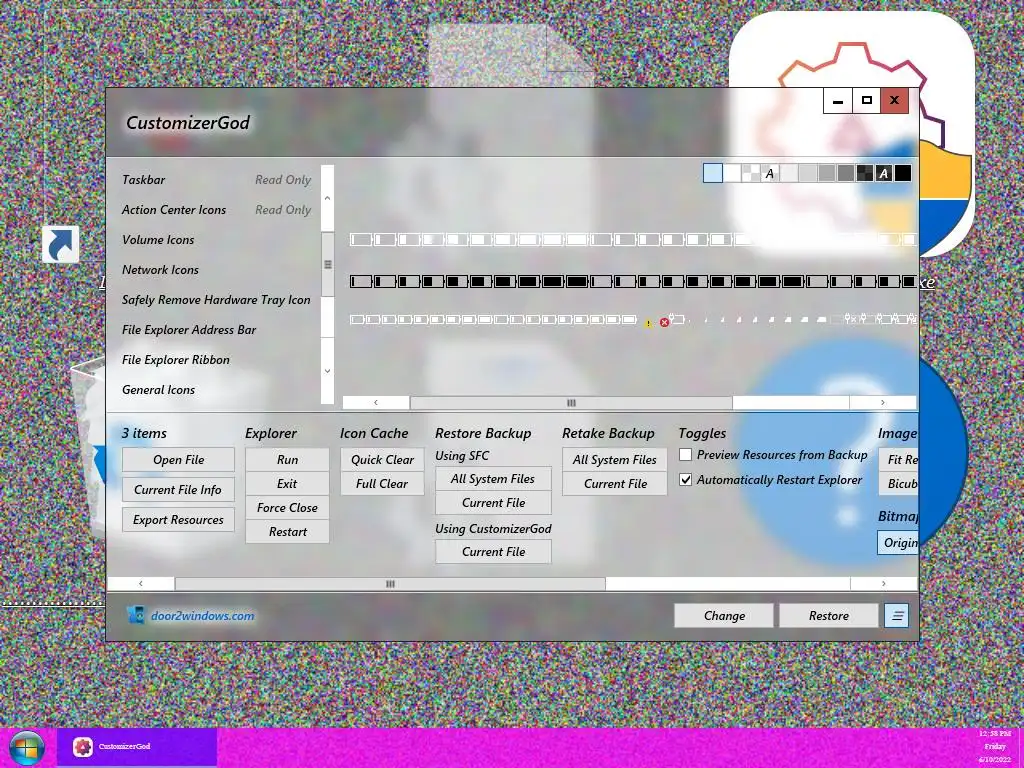Select the small battery icons third row

coord(632,319)
